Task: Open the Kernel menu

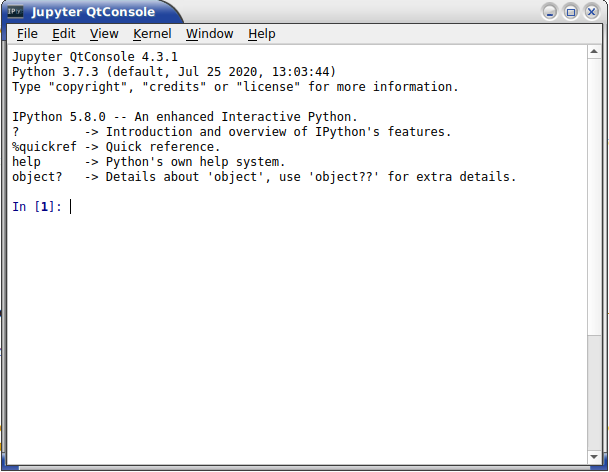Action: click(x=152, y=34)
